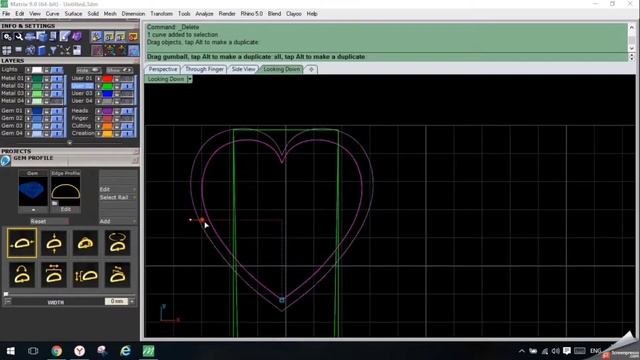This screenshot has height=360, width=640.
Task: Click the blue round Gem Profile icon
Action: [6, 161]
